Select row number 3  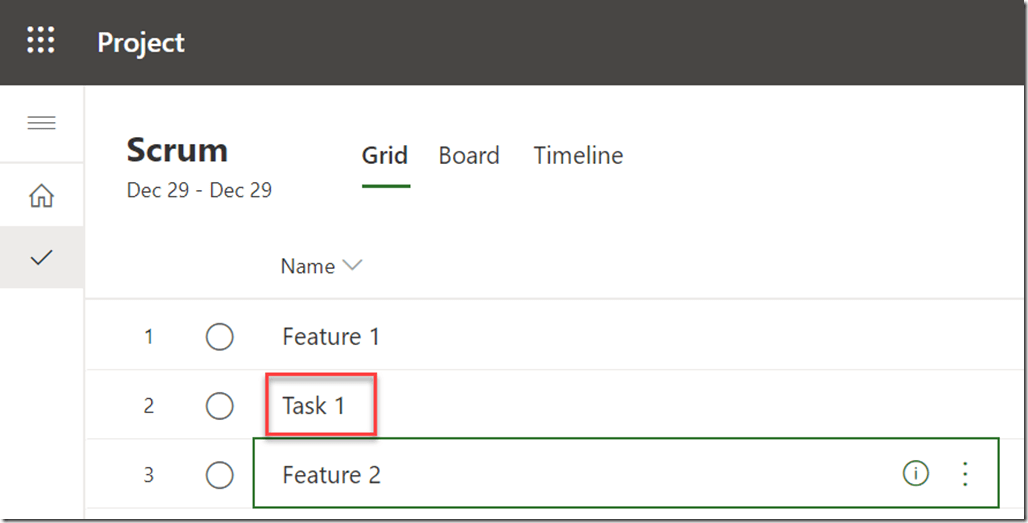pyautogui.click(x=149, y=475)
